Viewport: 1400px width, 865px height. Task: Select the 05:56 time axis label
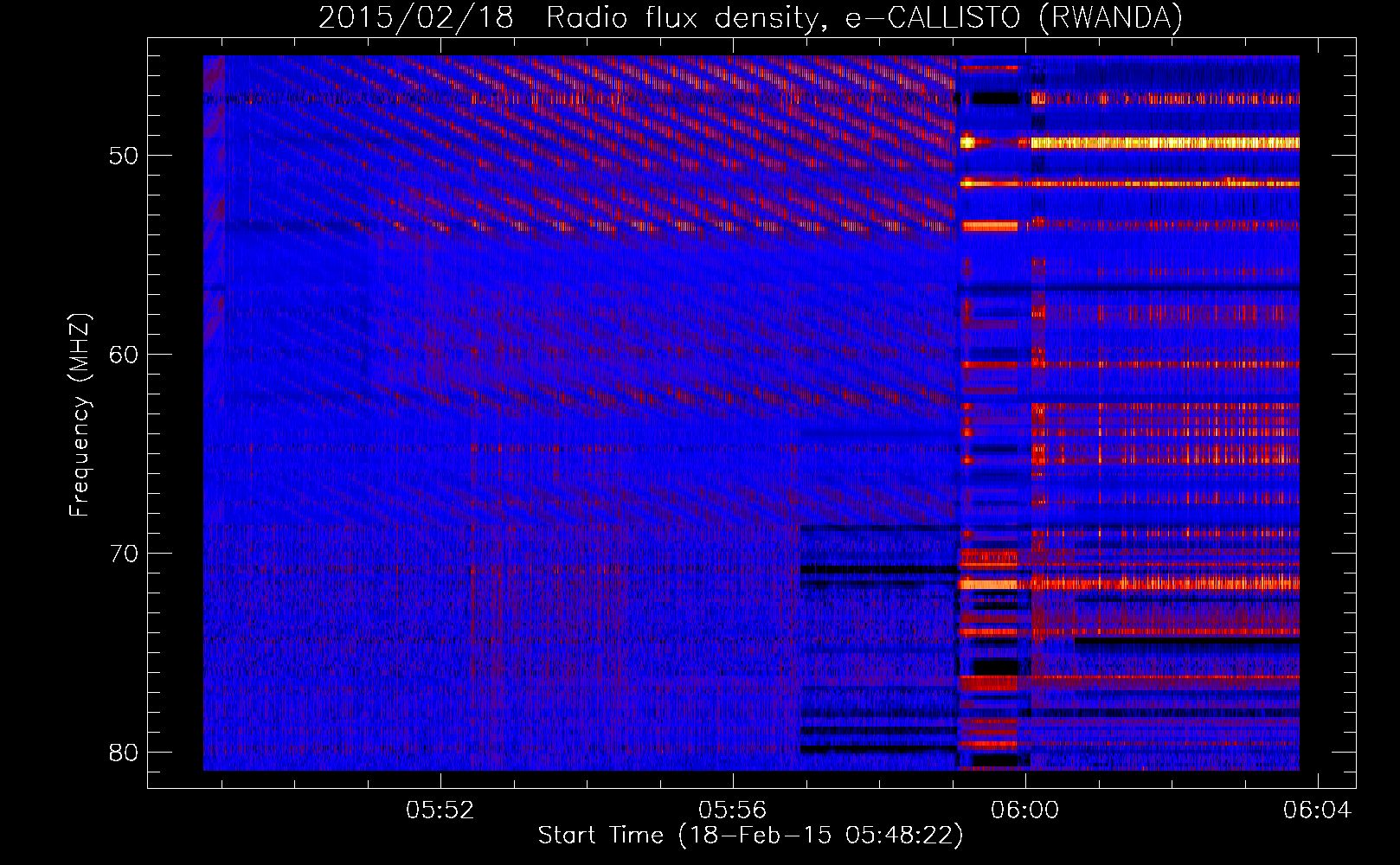[x=733, y=810]
